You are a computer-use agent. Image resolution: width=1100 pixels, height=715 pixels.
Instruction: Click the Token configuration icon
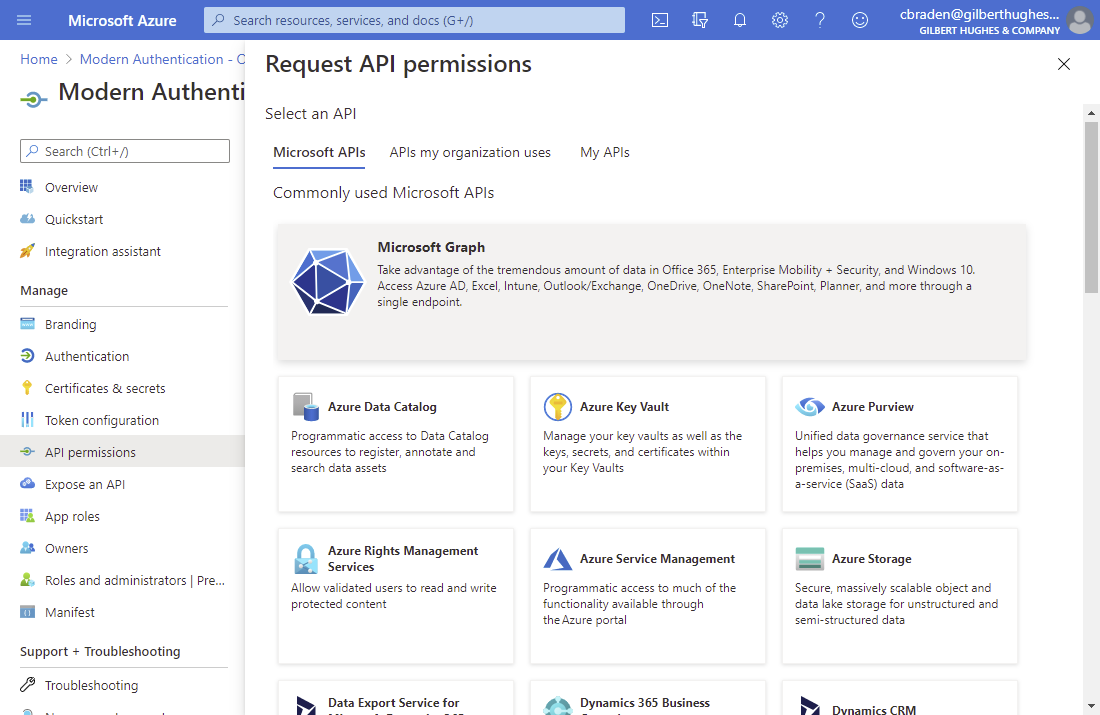pyautogui.click(x=27, y=420)
